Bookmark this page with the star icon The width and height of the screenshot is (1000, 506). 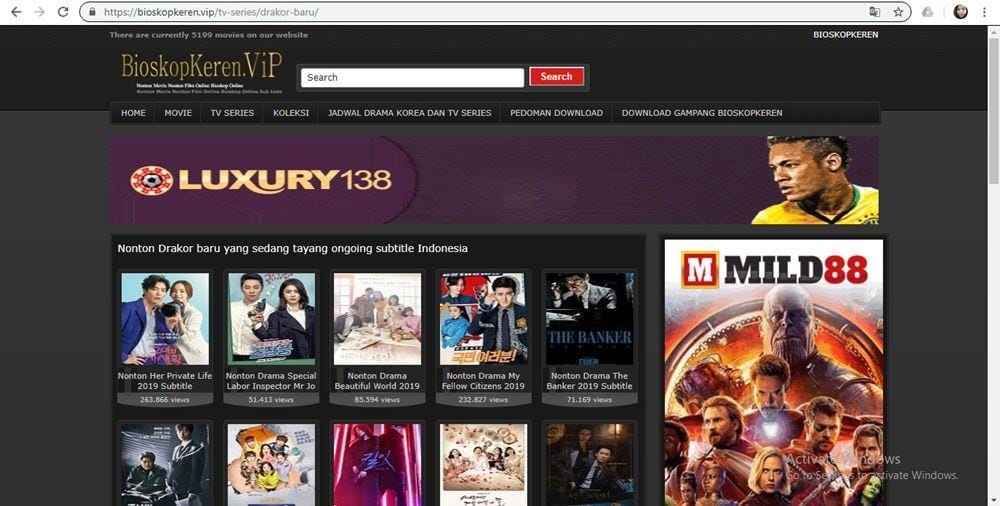point(898,12)
